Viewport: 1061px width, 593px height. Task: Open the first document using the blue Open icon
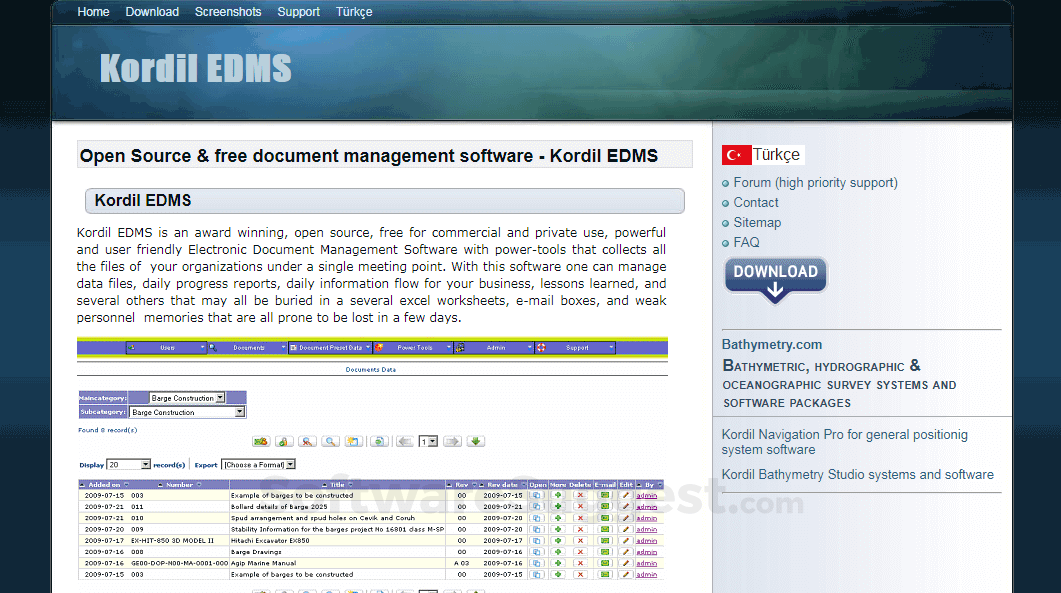pos(538,493)
